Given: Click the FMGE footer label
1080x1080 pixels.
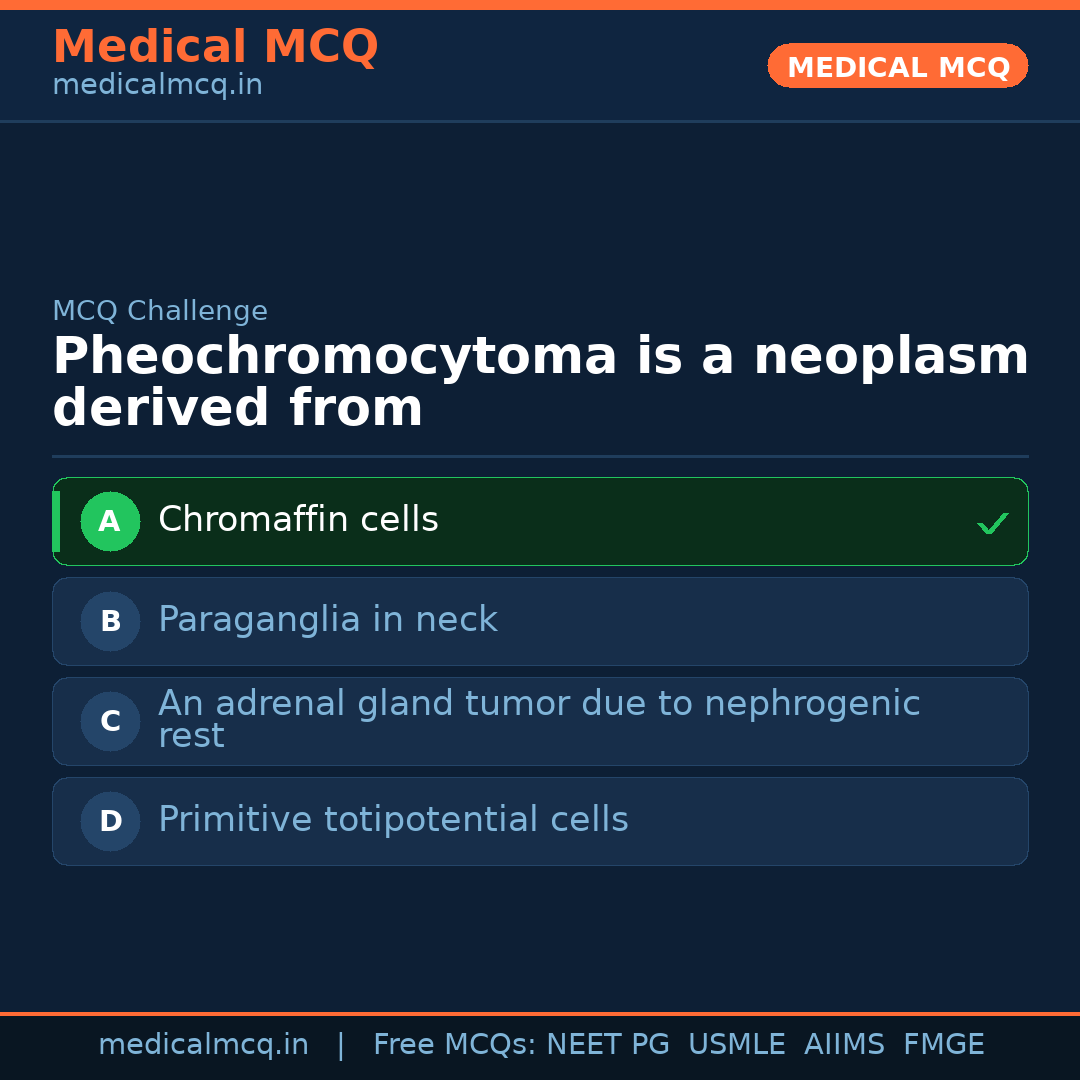Looking at the screenshot, I should [943, 1045].
